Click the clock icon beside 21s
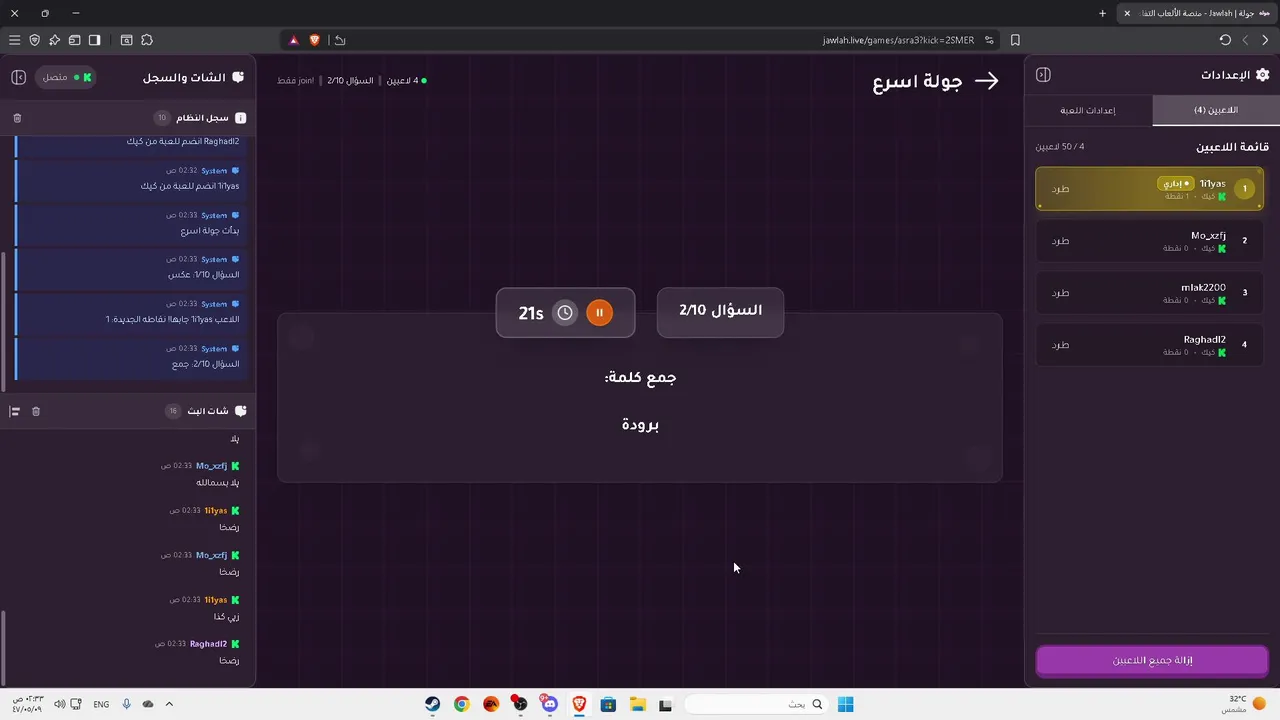 (565, 313)
